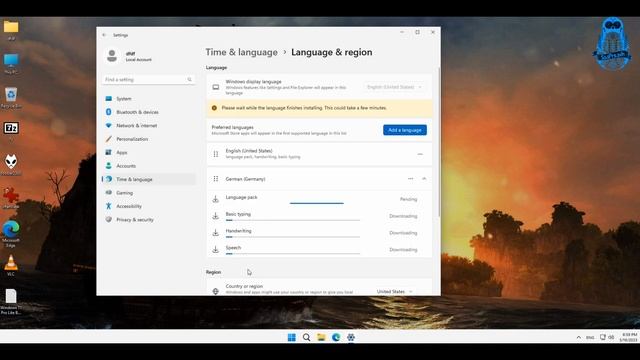Show hidden icons in system tray
This screenshot has width=640, height=360.
[578, 337]
